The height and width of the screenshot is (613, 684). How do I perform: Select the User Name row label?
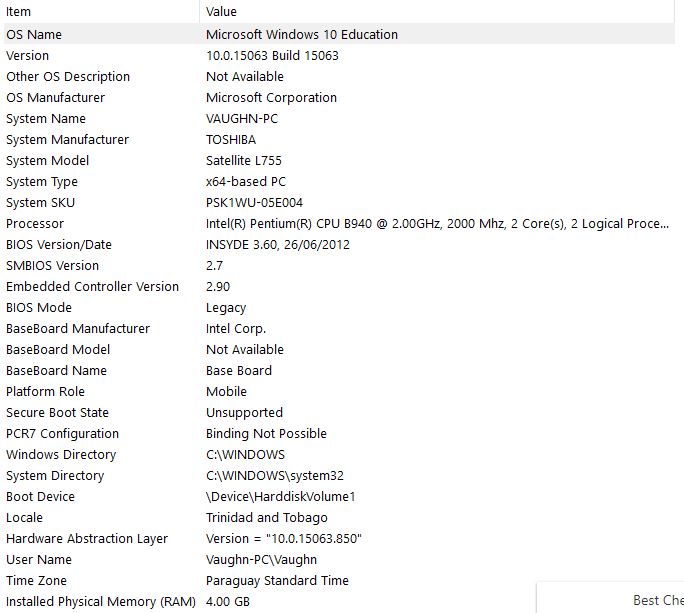39,560
